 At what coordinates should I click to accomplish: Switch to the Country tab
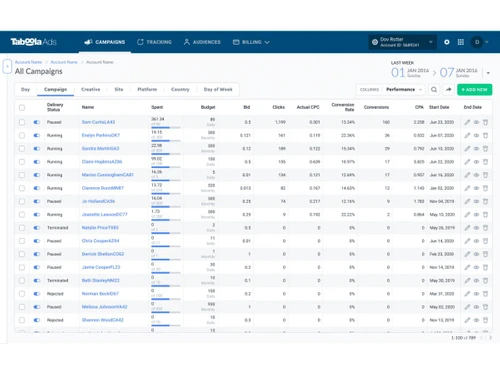[x=180, y=89]
